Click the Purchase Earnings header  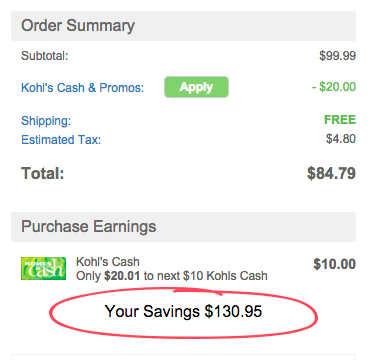pyautogui.click(x=183, y=227)
